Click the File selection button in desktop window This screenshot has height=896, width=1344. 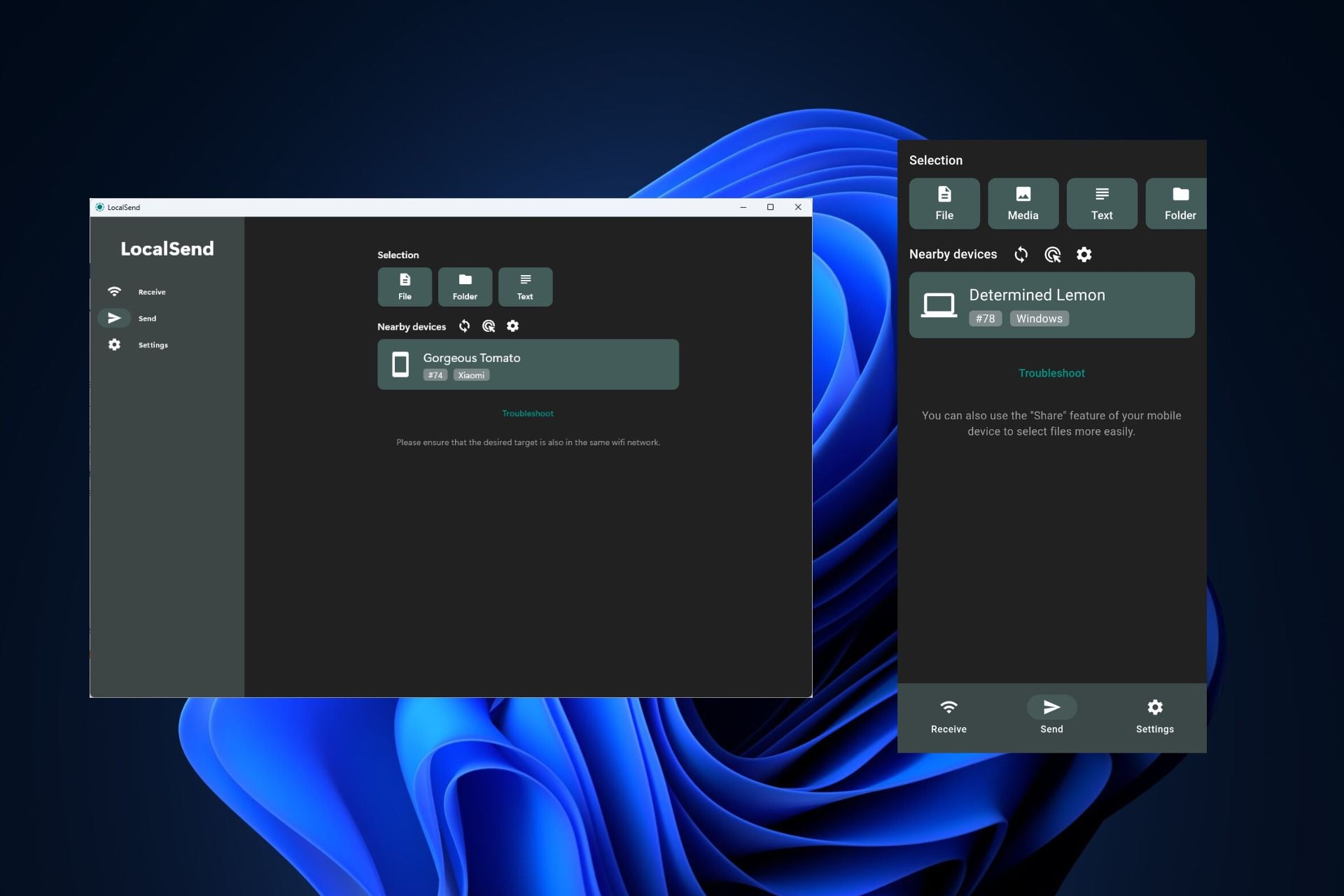[405, 286]
